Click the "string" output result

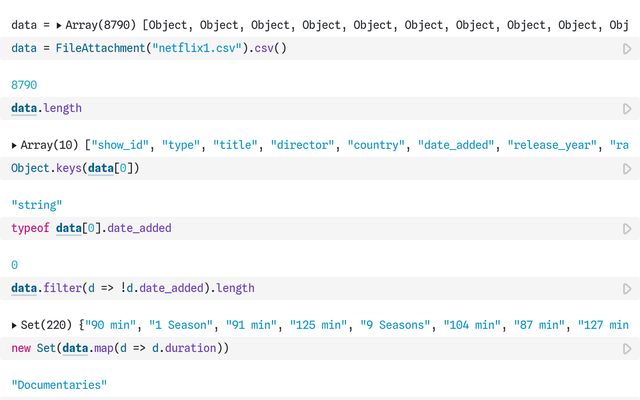[37, 204]
